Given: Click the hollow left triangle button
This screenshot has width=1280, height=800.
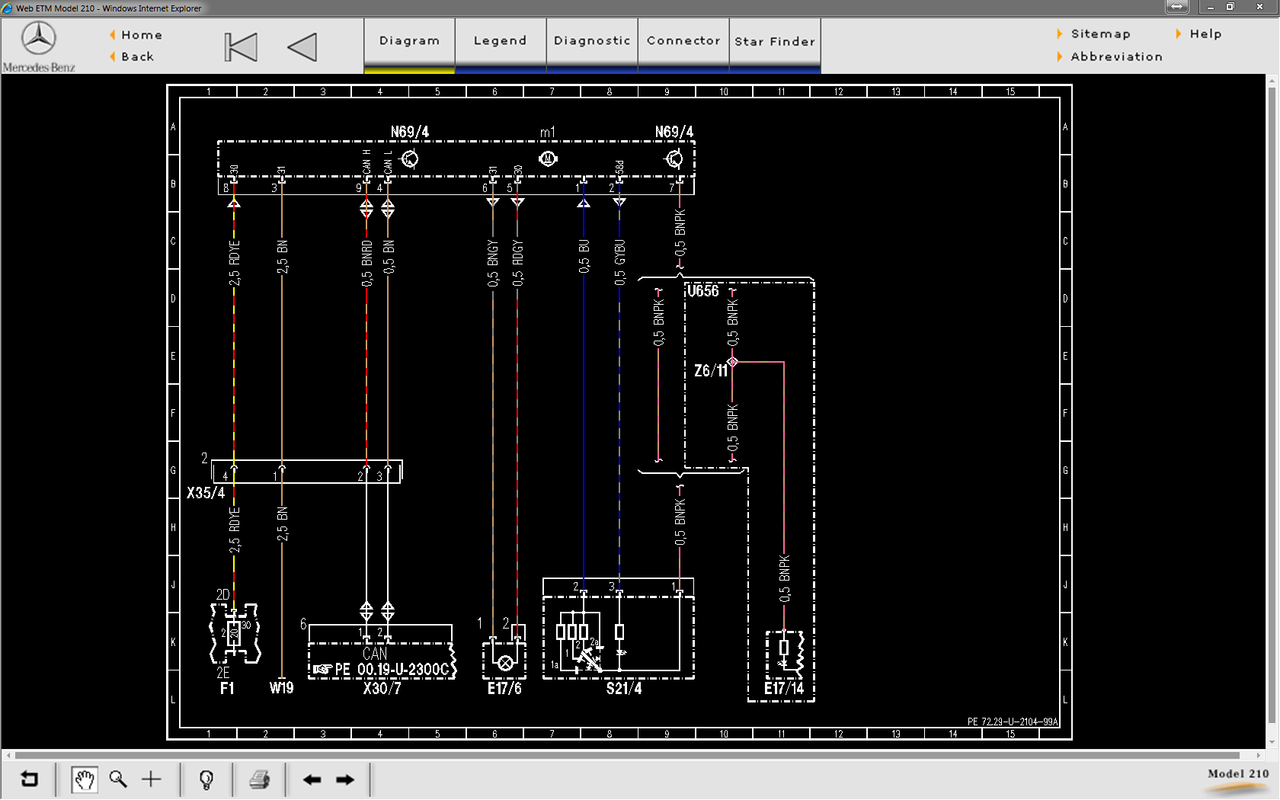Looking at the screenshot, I should pos(302,47).
